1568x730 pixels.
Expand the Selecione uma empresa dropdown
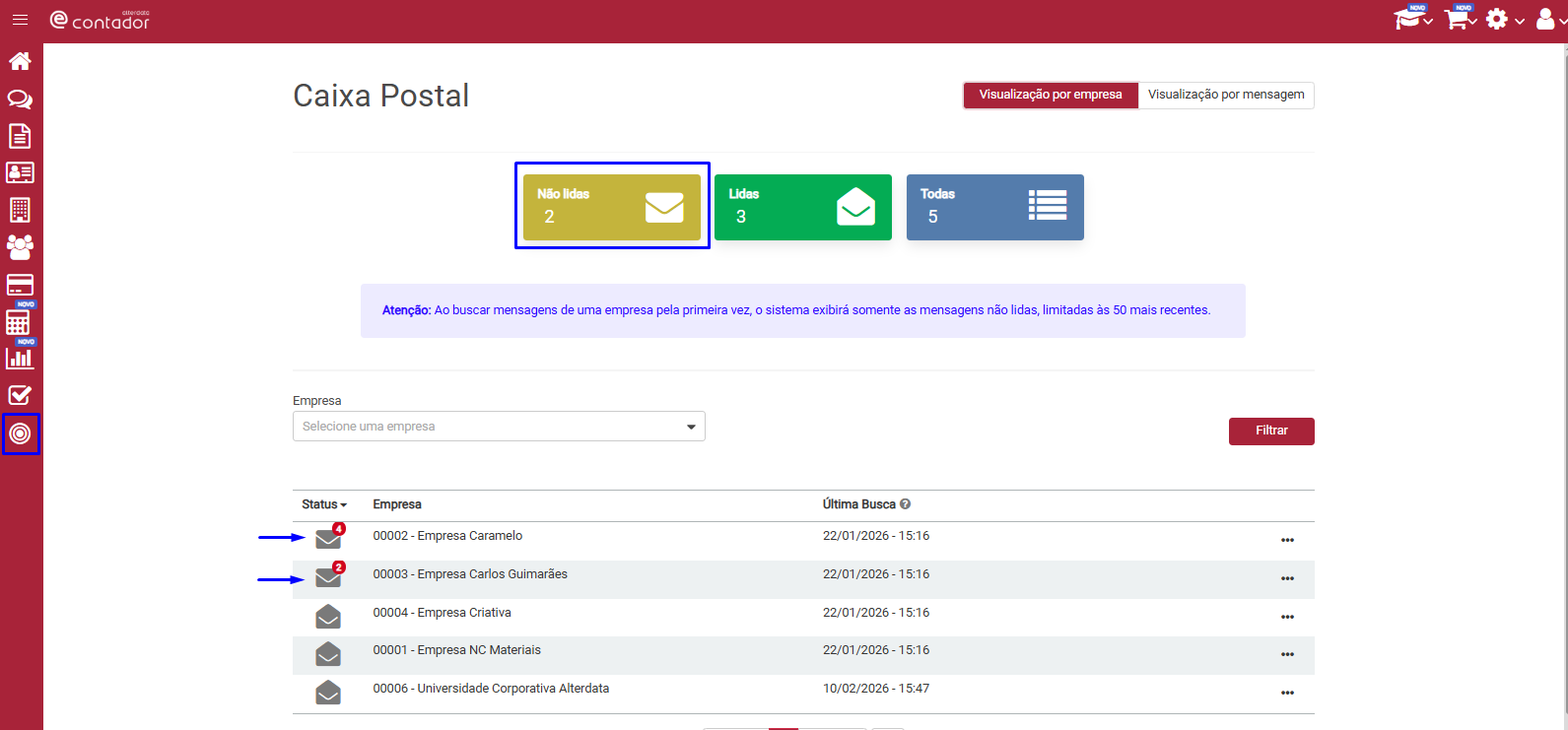pos(499,427)
